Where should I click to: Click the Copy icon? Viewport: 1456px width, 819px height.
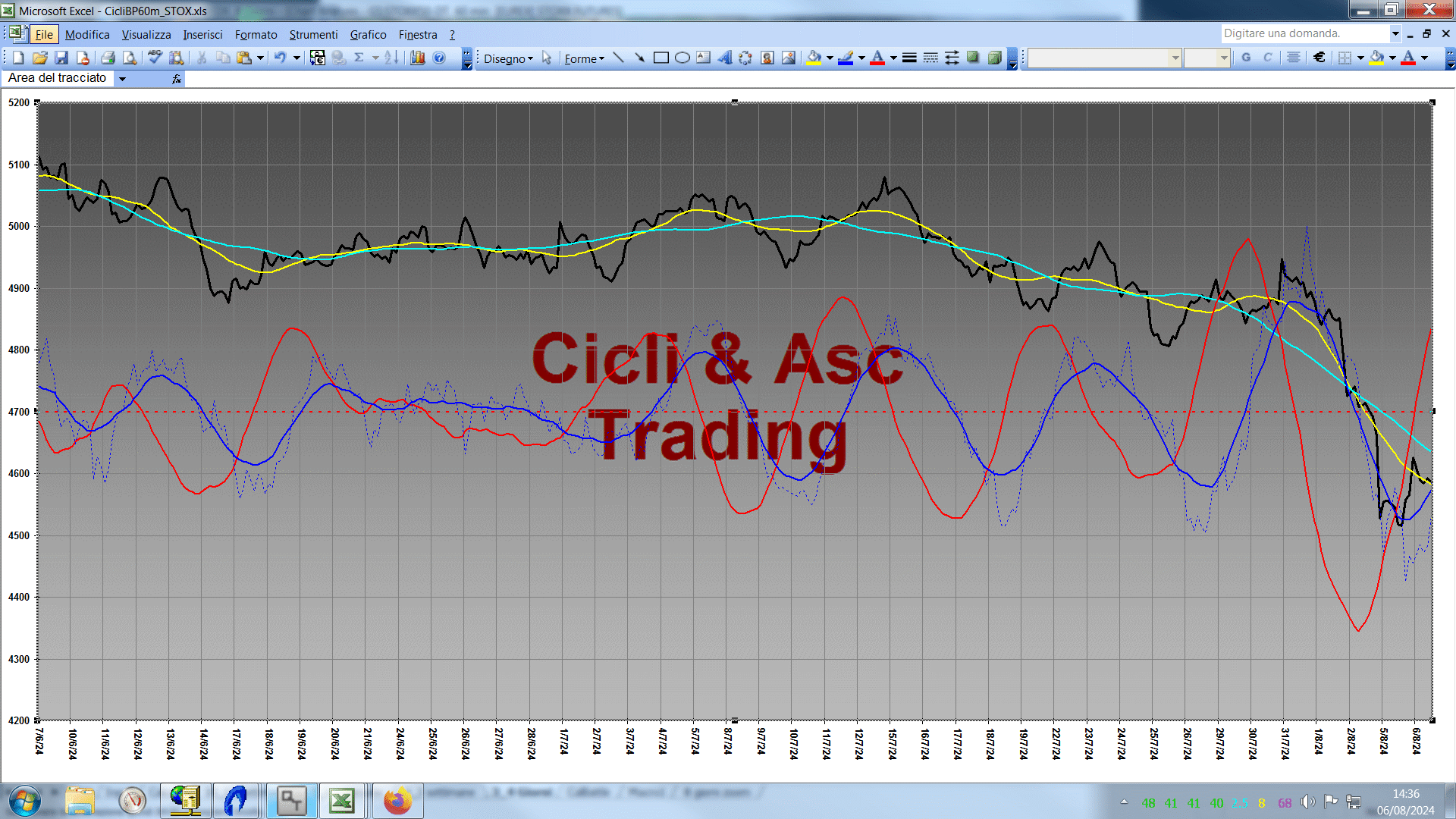[223, 58]
